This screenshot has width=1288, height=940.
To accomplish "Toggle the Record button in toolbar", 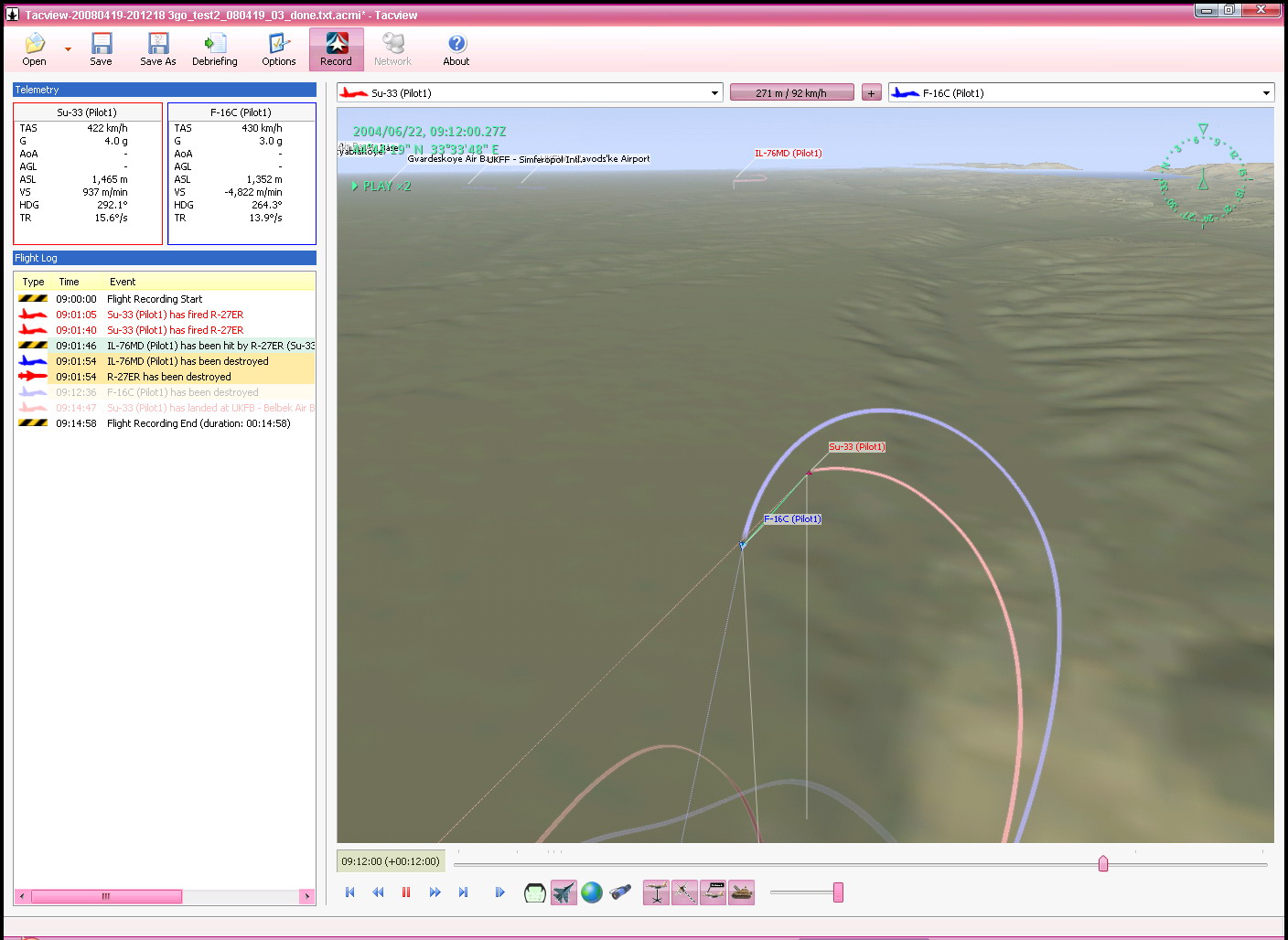I will (x=336, y=49).
